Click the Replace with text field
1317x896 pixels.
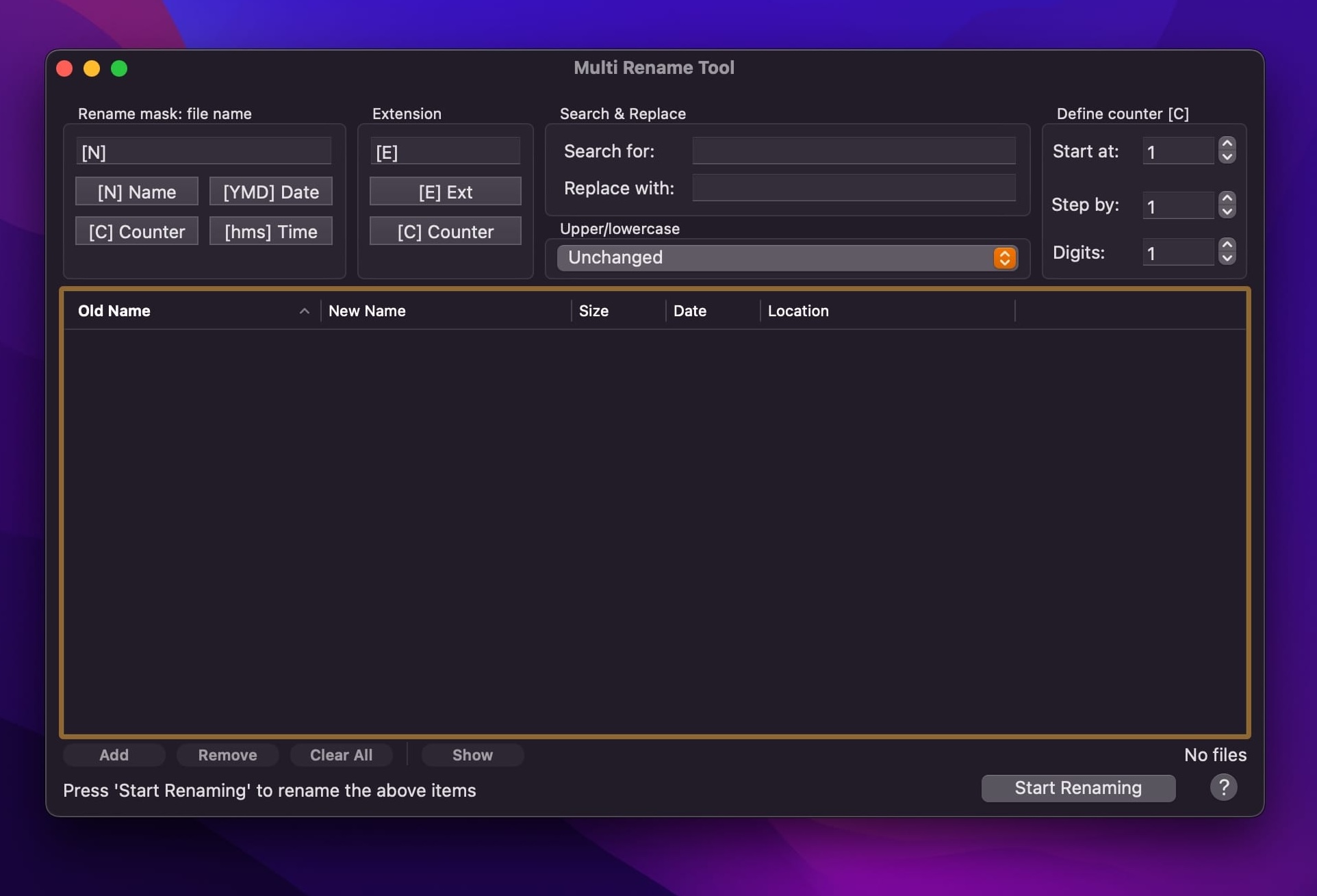854,188
